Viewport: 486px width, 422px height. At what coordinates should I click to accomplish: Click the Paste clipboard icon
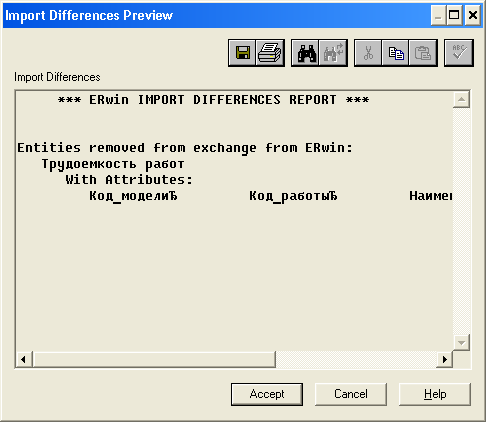pyautogui.click(x=423, y=53)
